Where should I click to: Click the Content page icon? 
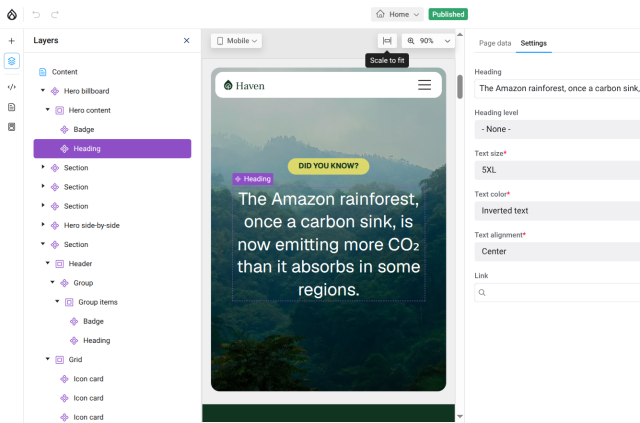(42, 72)
